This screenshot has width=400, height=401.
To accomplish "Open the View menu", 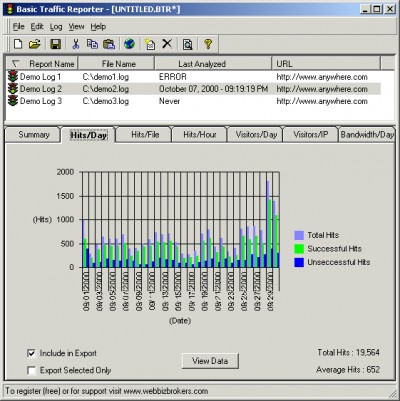I will tap(76, 27).
